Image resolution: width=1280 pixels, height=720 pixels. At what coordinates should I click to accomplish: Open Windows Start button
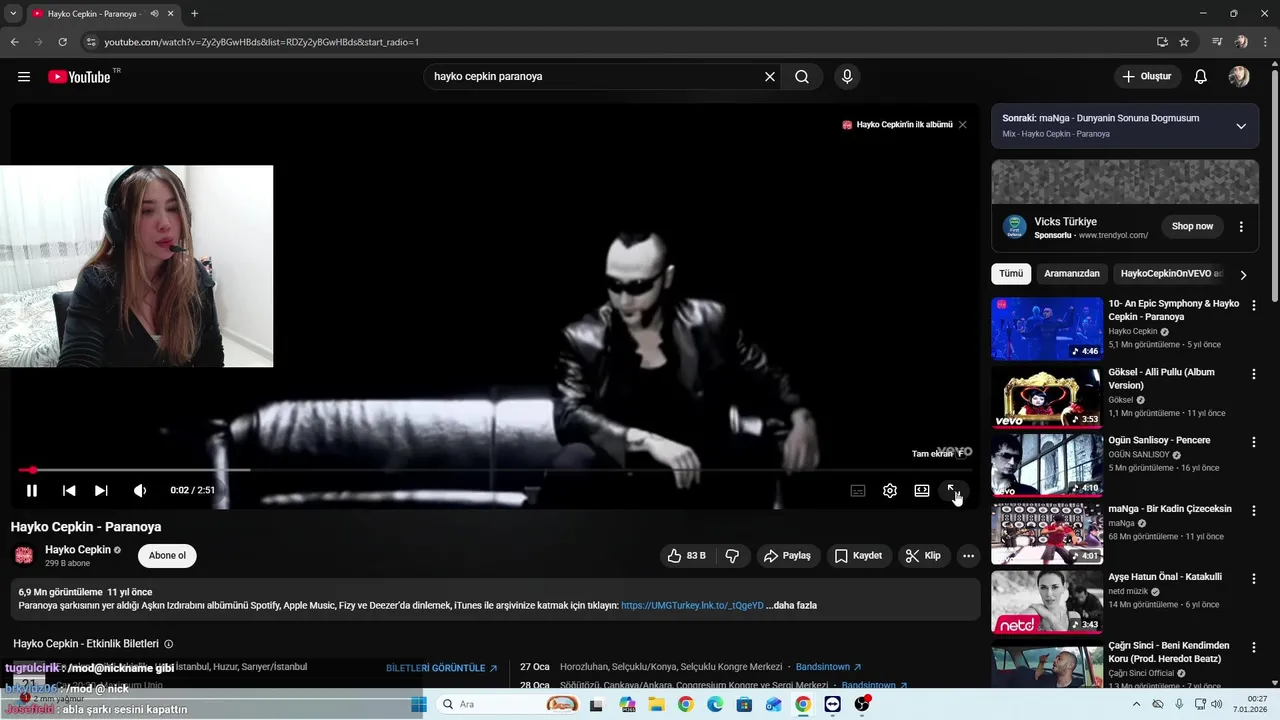[419, 704]
